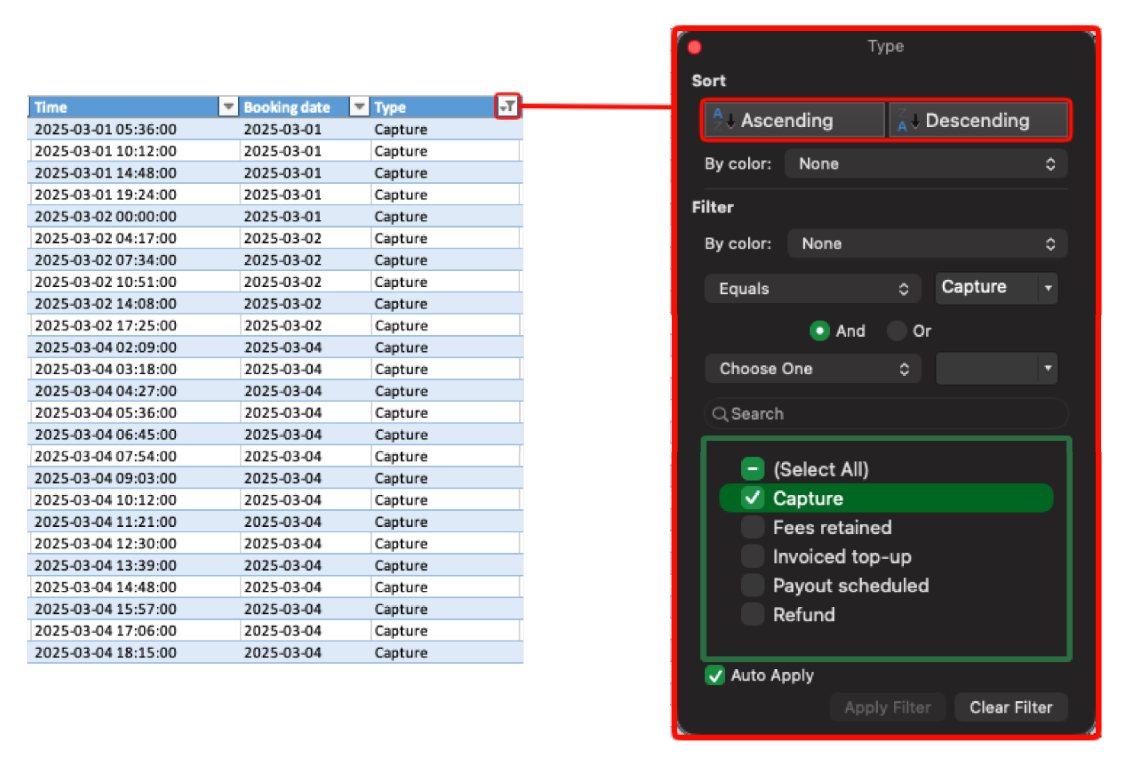Select cell 2025-03-02 04:17:00
Viewport: 1126px width, 765px height.
[134, 238]
